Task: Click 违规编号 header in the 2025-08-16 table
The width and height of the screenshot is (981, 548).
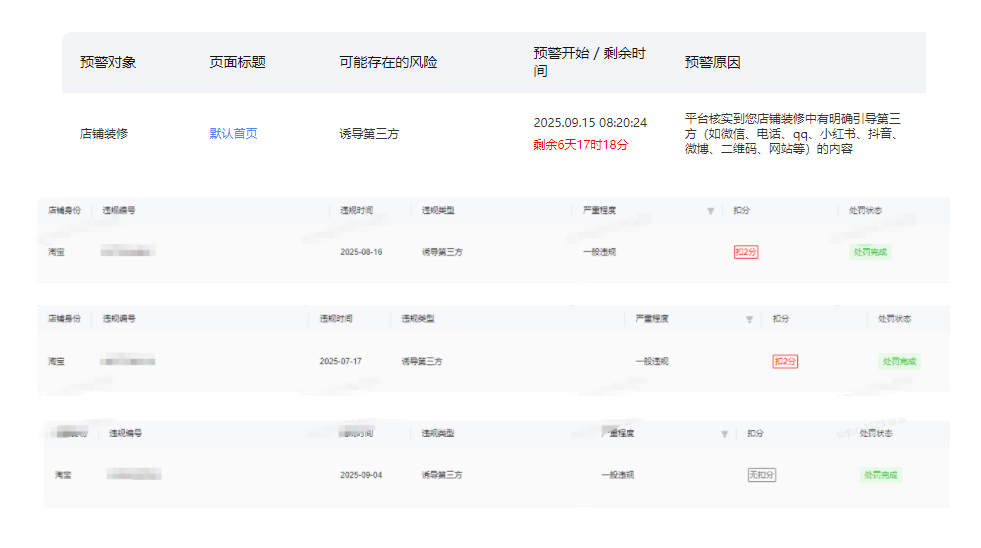Action: coord(119,211)
